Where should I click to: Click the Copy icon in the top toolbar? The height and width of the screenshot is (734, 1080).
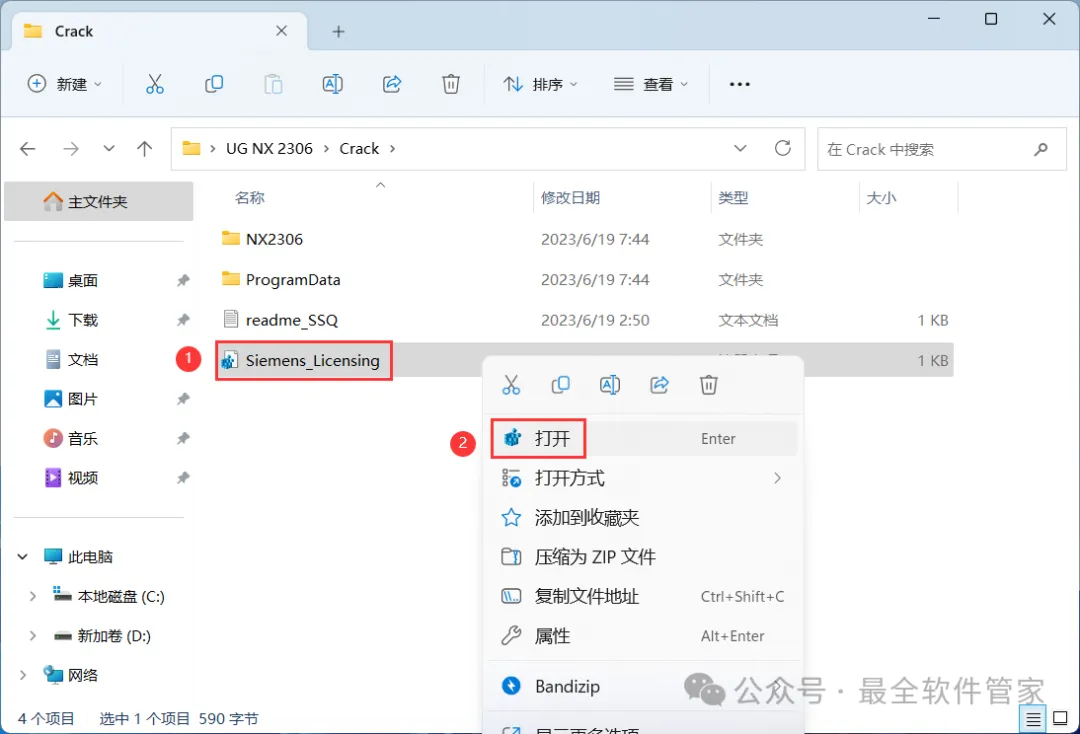click(214, 84)
